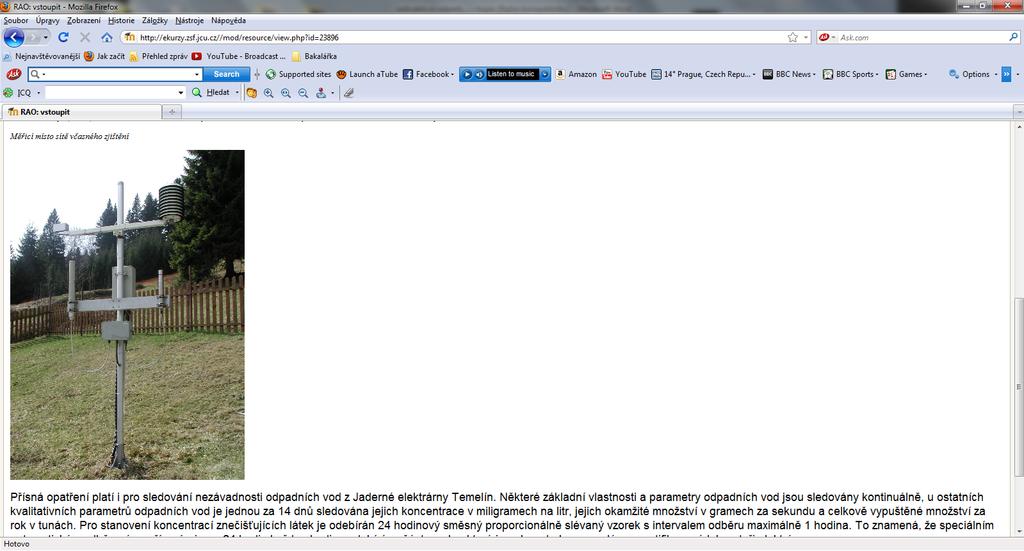Open Games from the toolbar
This screenshot has height=551, width=1024.
point(904,74)
